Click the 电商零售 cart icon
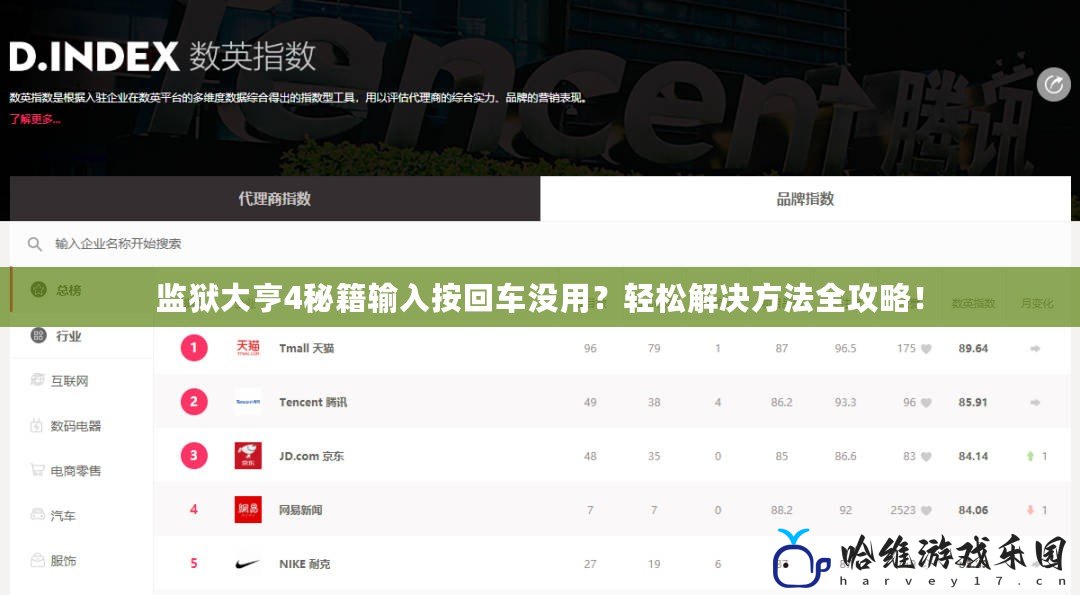This screenshot has width=1080, height=595. click(37, 470)
